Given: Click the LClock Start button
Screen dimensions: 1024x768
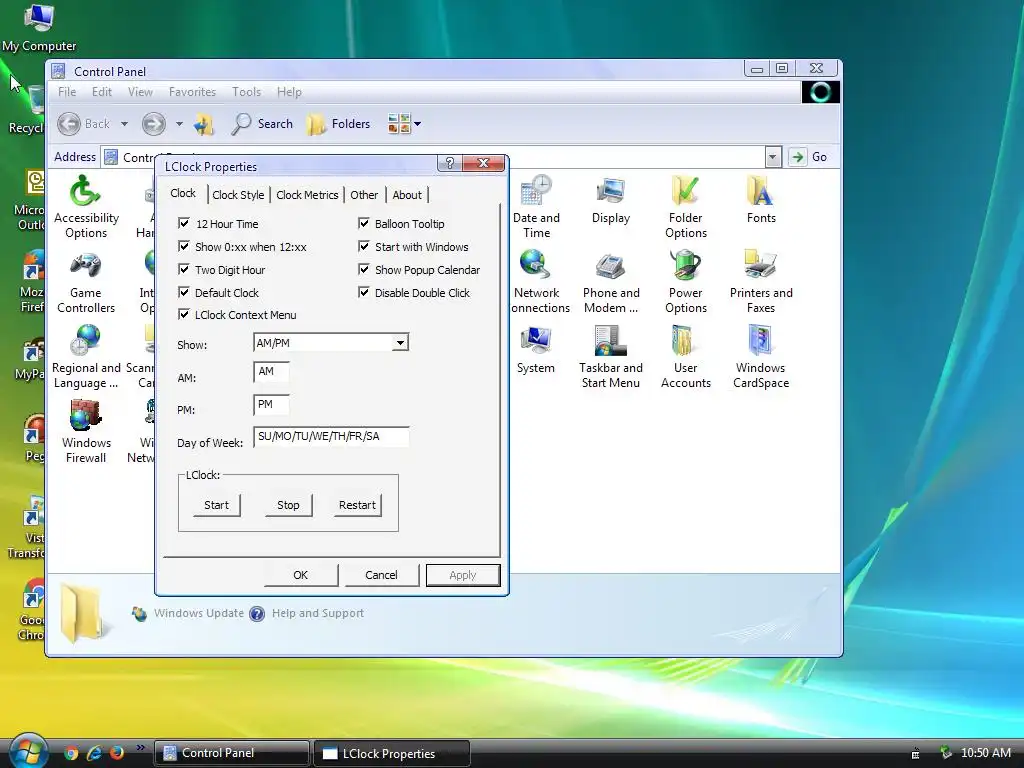Looking at the screenshot, I should (x=216, y=505).
